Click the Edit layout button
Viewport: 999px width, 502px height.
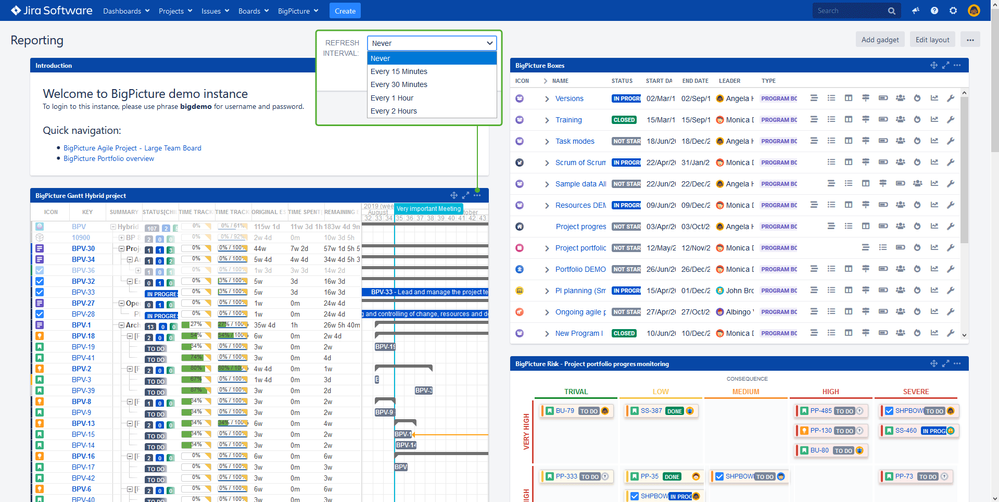pyautogui.click(x=932, y=39)
